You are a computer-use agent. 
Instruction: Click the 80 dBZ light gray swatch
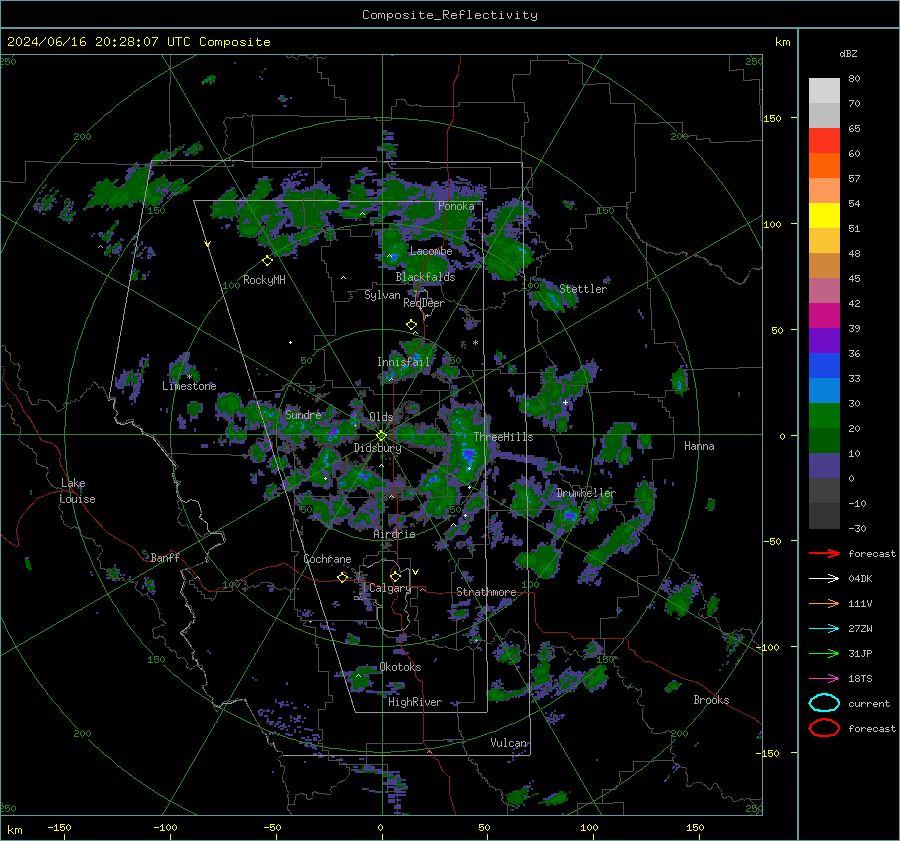click(x=824, y=90)
